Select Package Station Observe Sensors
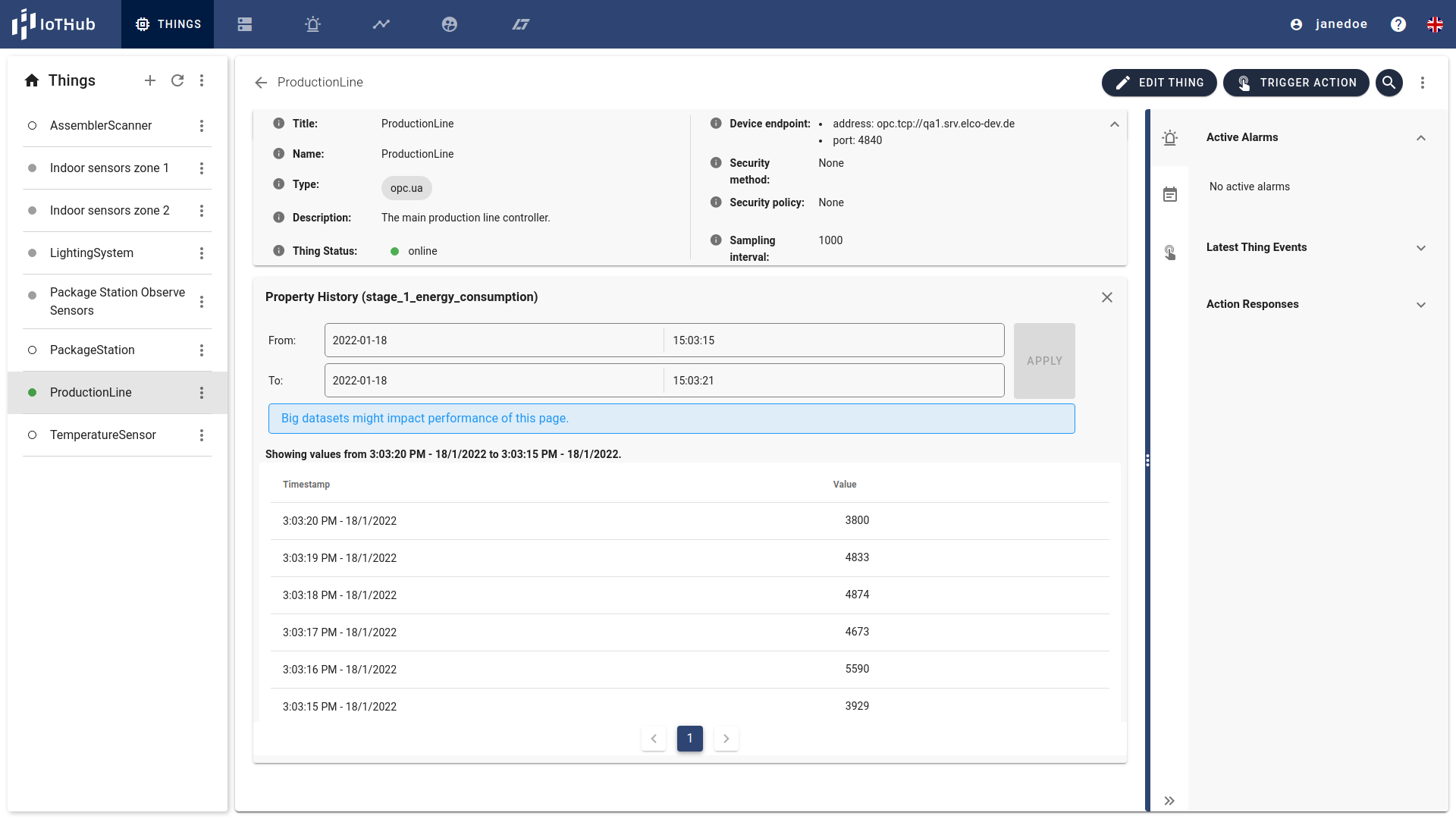1456x819 pixels. [118, 301]
